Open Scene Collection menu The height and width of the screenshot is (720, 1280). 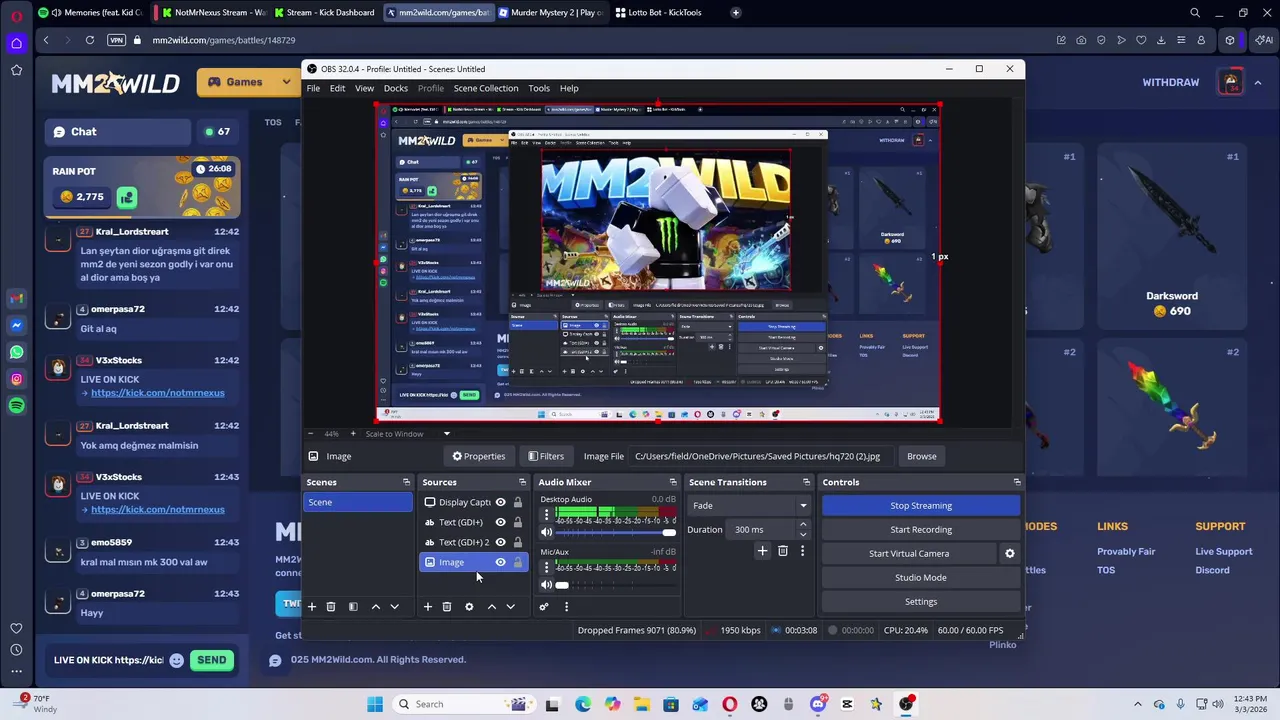point(486,88)
